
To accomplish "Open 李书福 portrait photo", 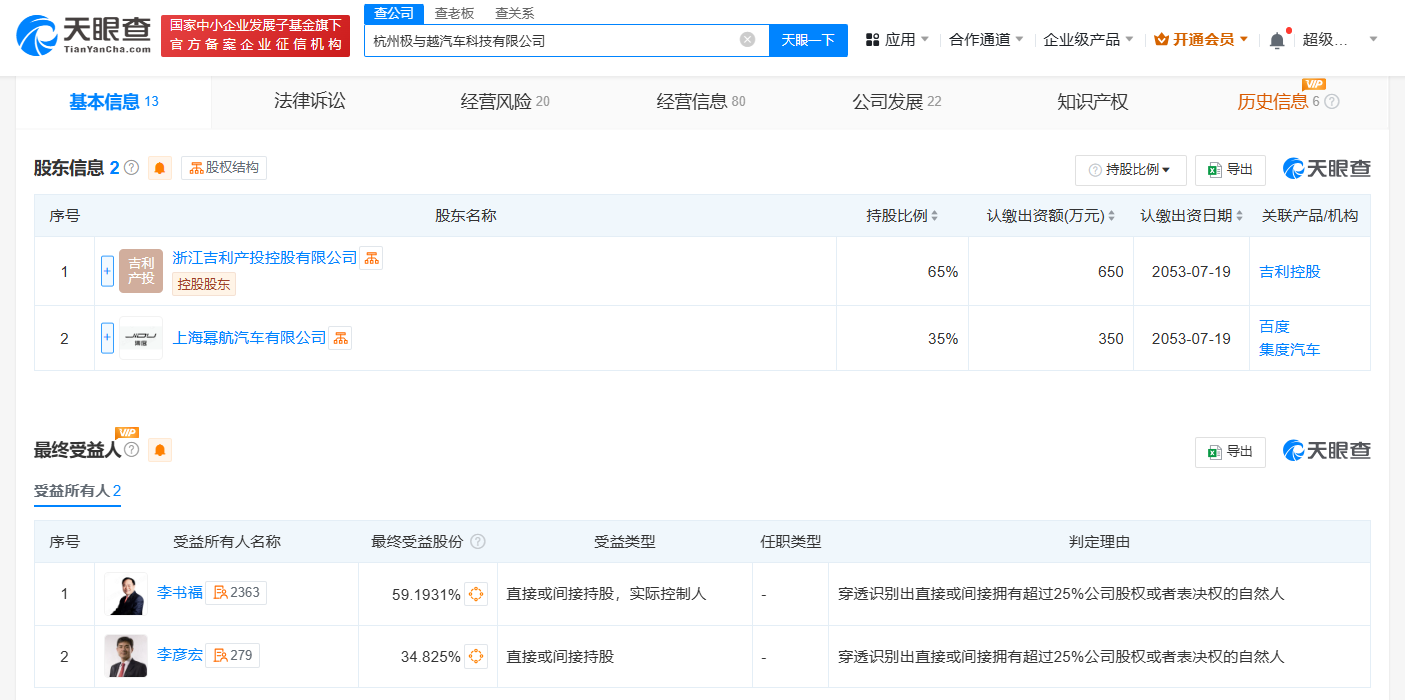I will [x=126, y=594].
